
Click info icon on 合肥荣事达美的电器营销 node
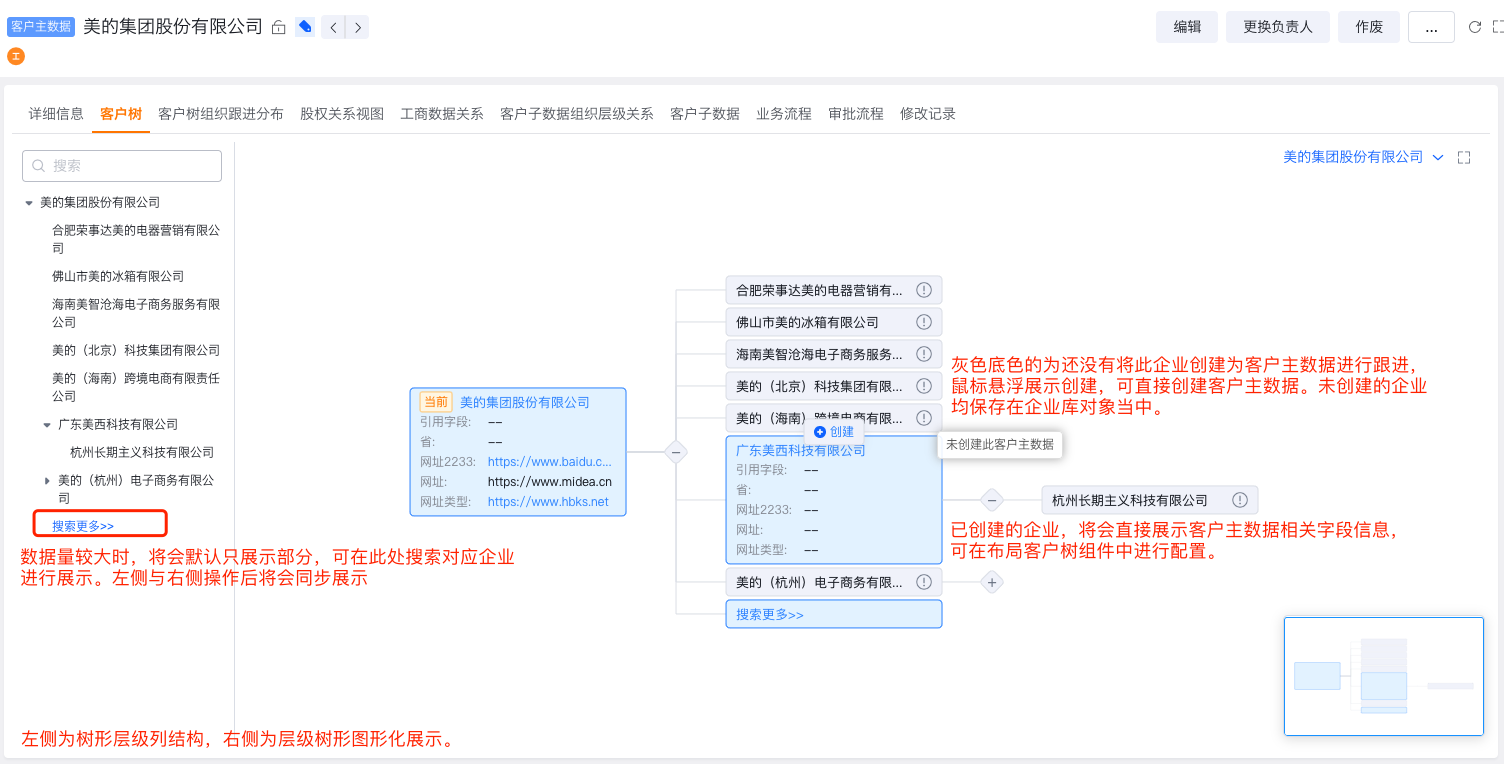tap(924, 290)
